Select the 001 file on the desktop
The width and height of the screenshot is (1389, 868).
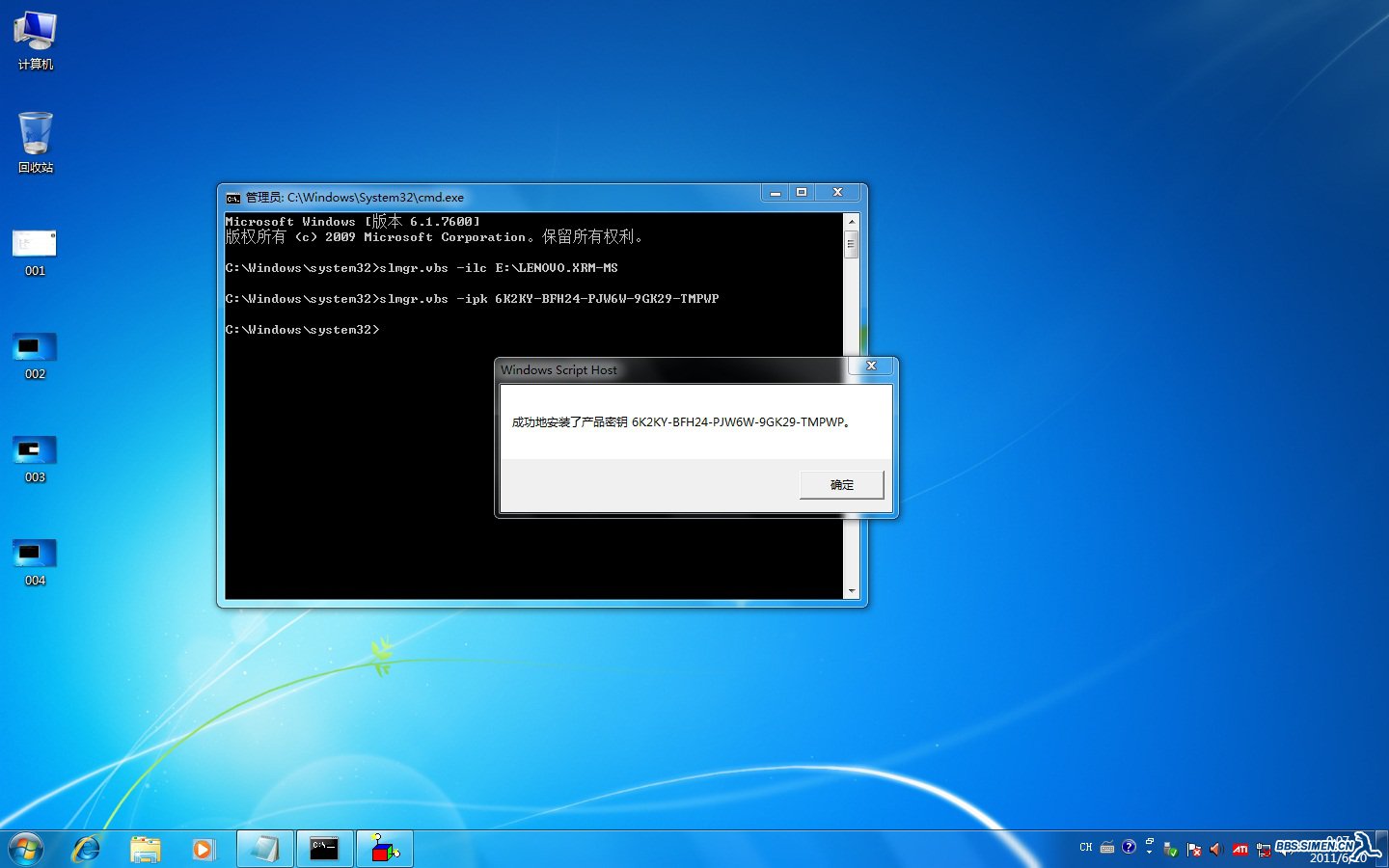(x=35, y=253)
